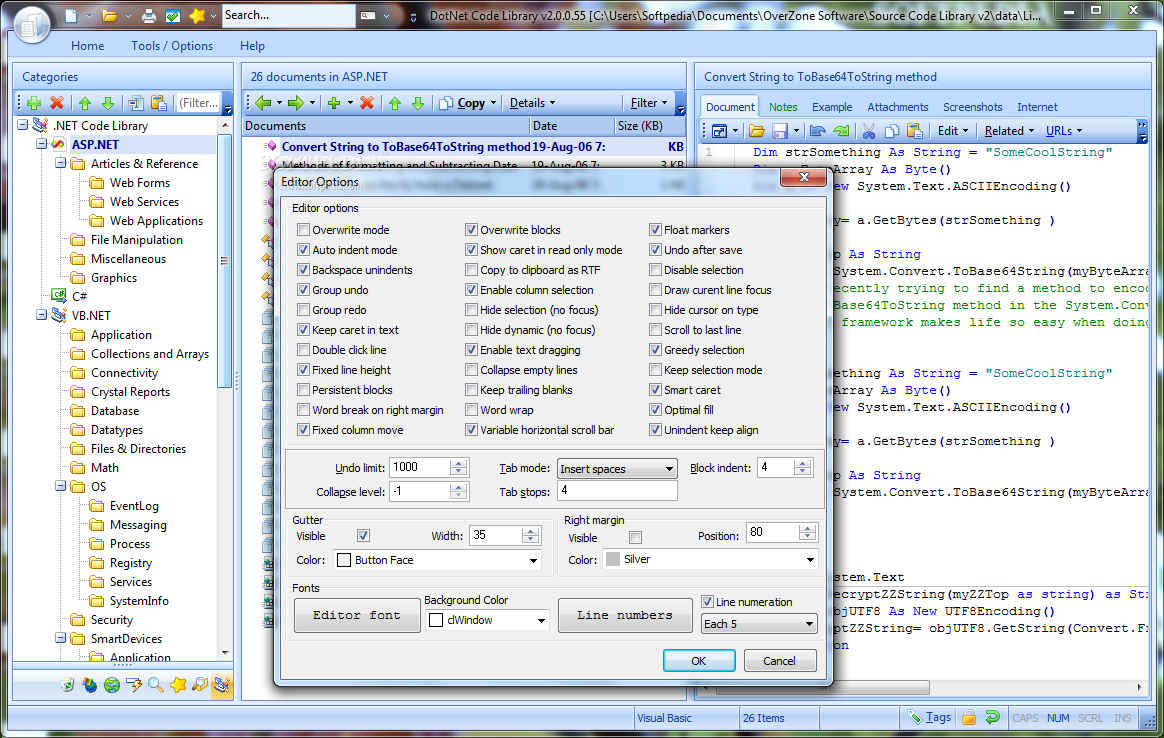
Task: Confirm Editor Options with OK
Action: point(699,661)
